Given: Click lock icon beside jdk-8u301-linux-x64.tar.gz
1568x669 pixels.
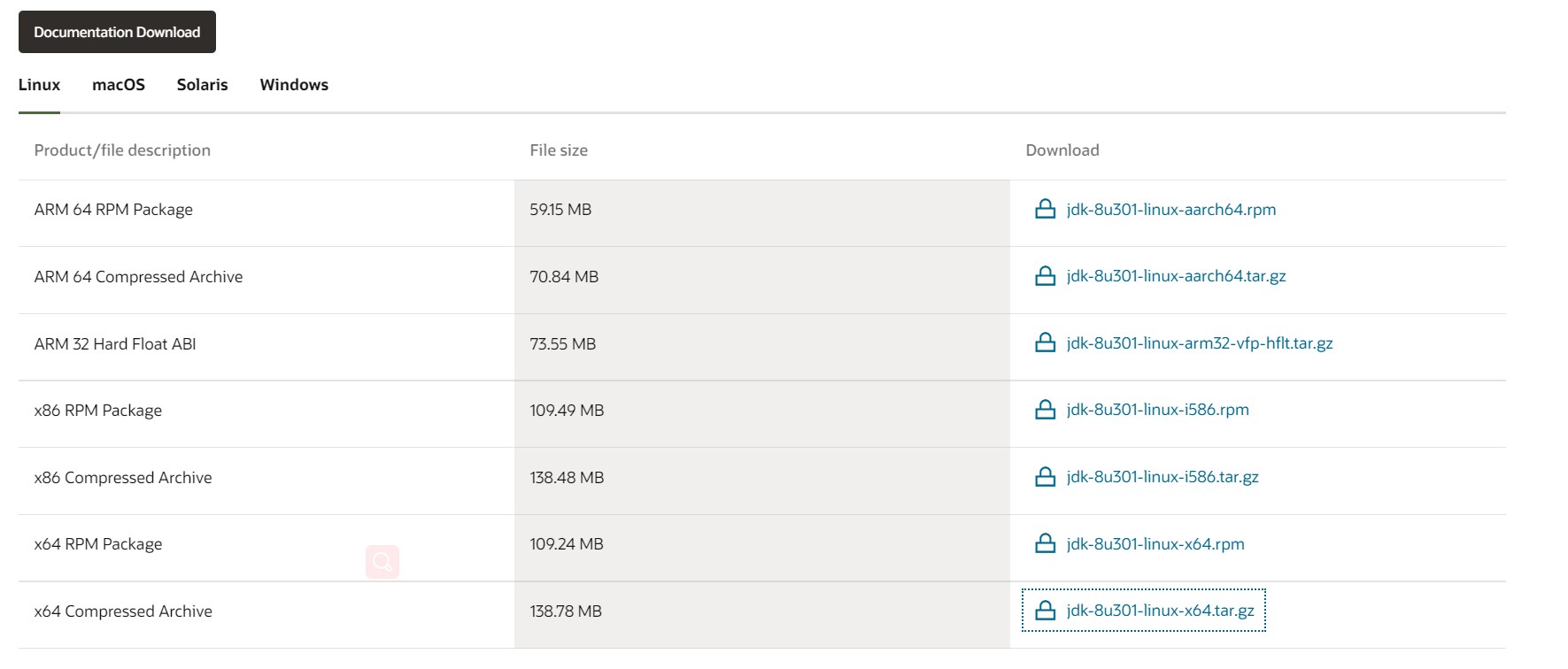Looking at the screenshot, I should 1045,611.
